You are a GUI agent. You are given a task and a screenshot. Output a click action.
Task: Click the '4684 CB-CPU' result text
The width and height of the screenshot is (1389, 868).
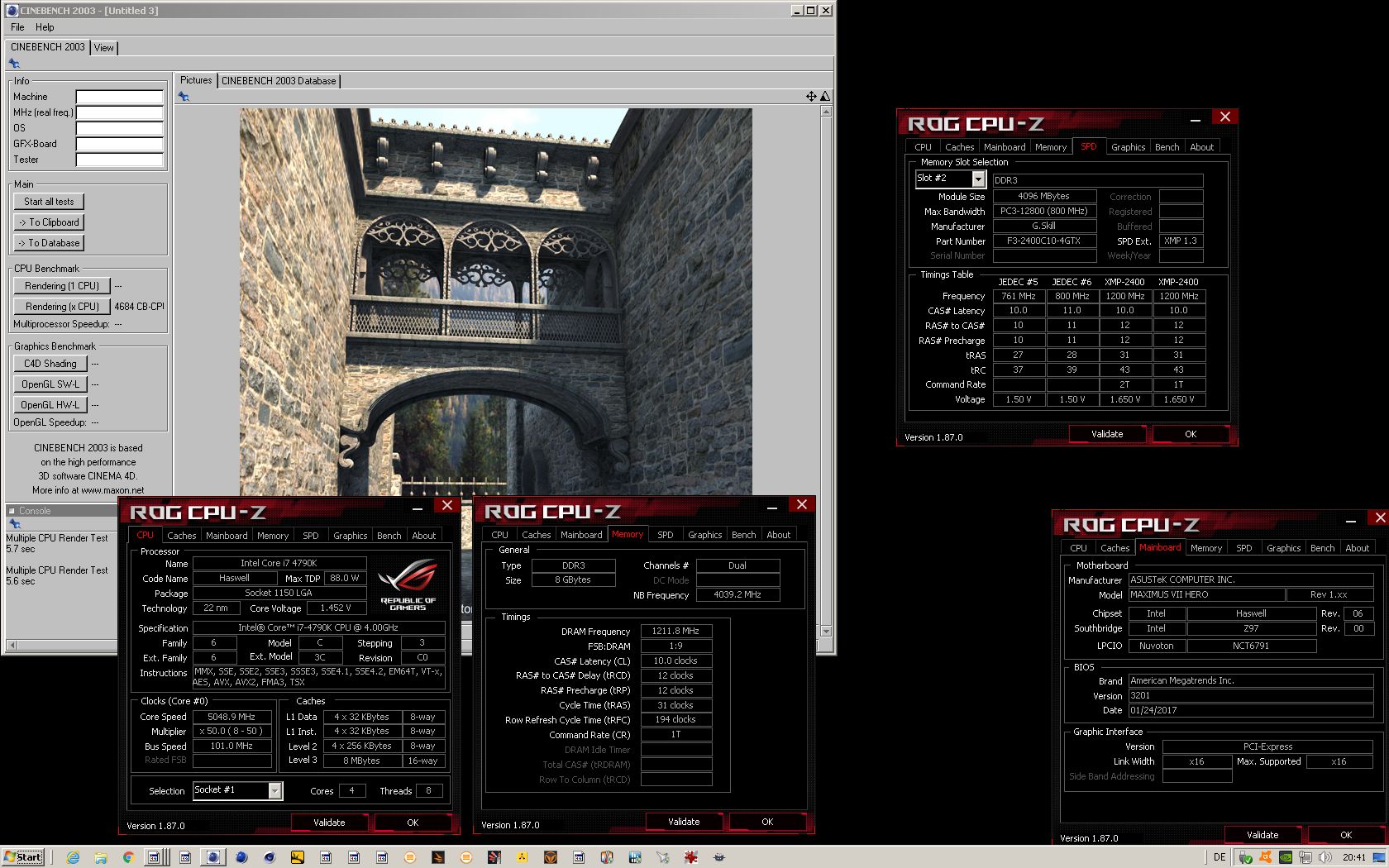pos(139,307)
